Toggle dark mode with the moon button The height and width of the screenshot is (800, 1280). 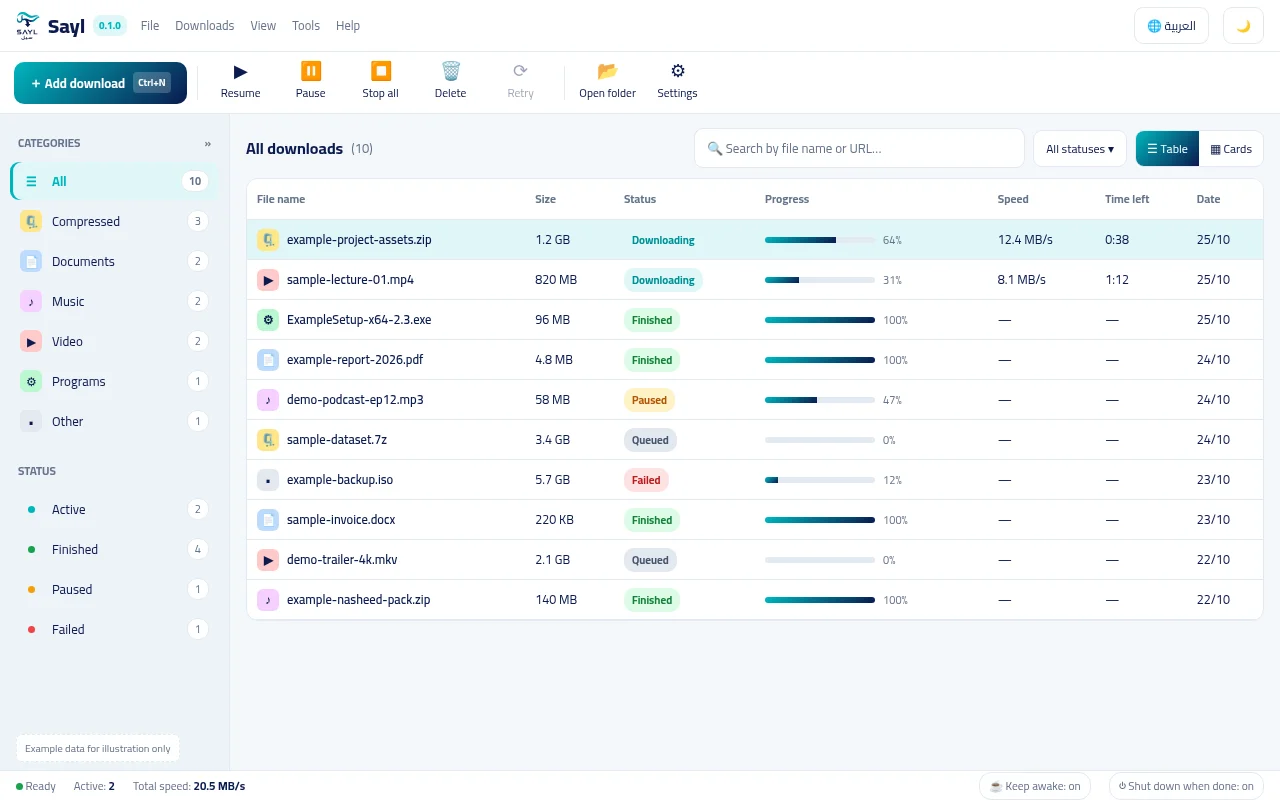(x=1243, y=26)
